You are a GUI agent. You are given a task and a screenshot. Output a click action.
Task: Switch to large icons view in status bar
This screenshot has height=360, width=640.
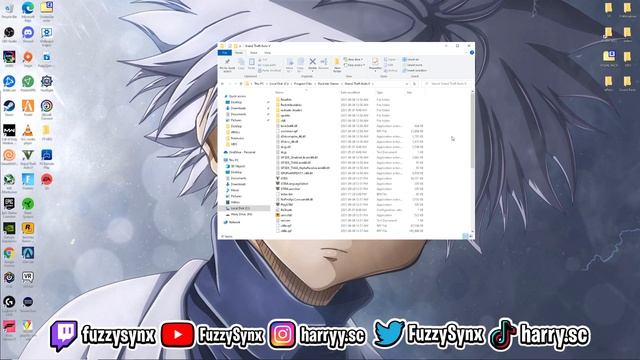[x=471, y=236]
